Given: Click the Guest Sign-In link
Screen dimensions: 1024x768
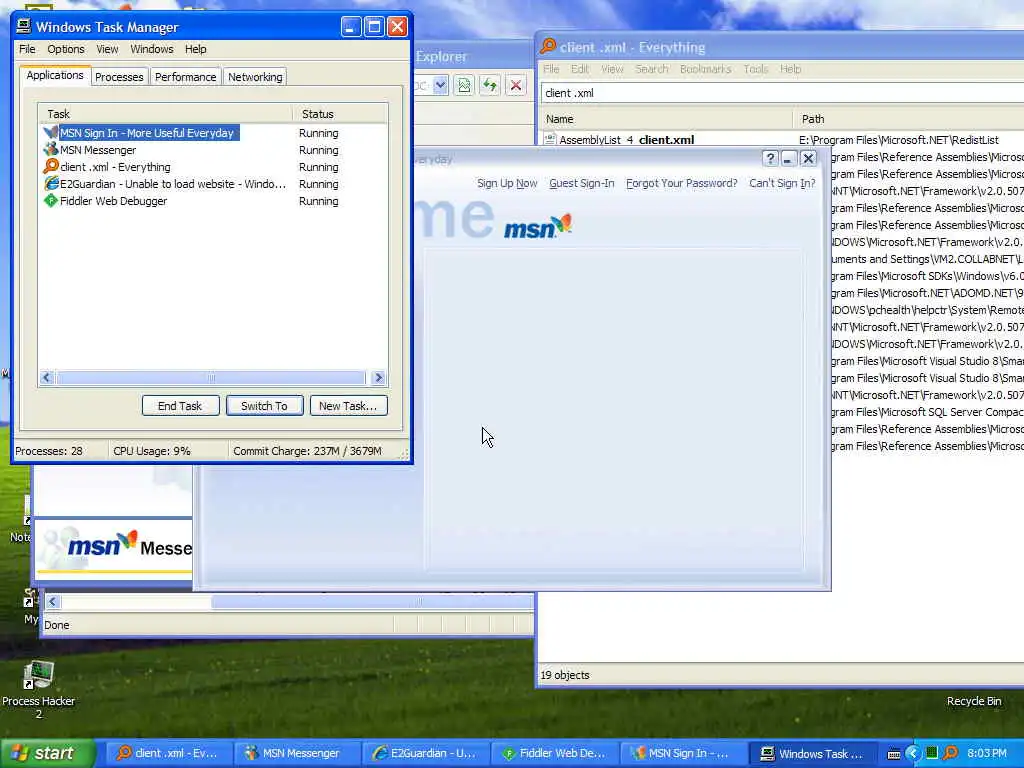Looking at the screenshot, I should click(582, 184).
